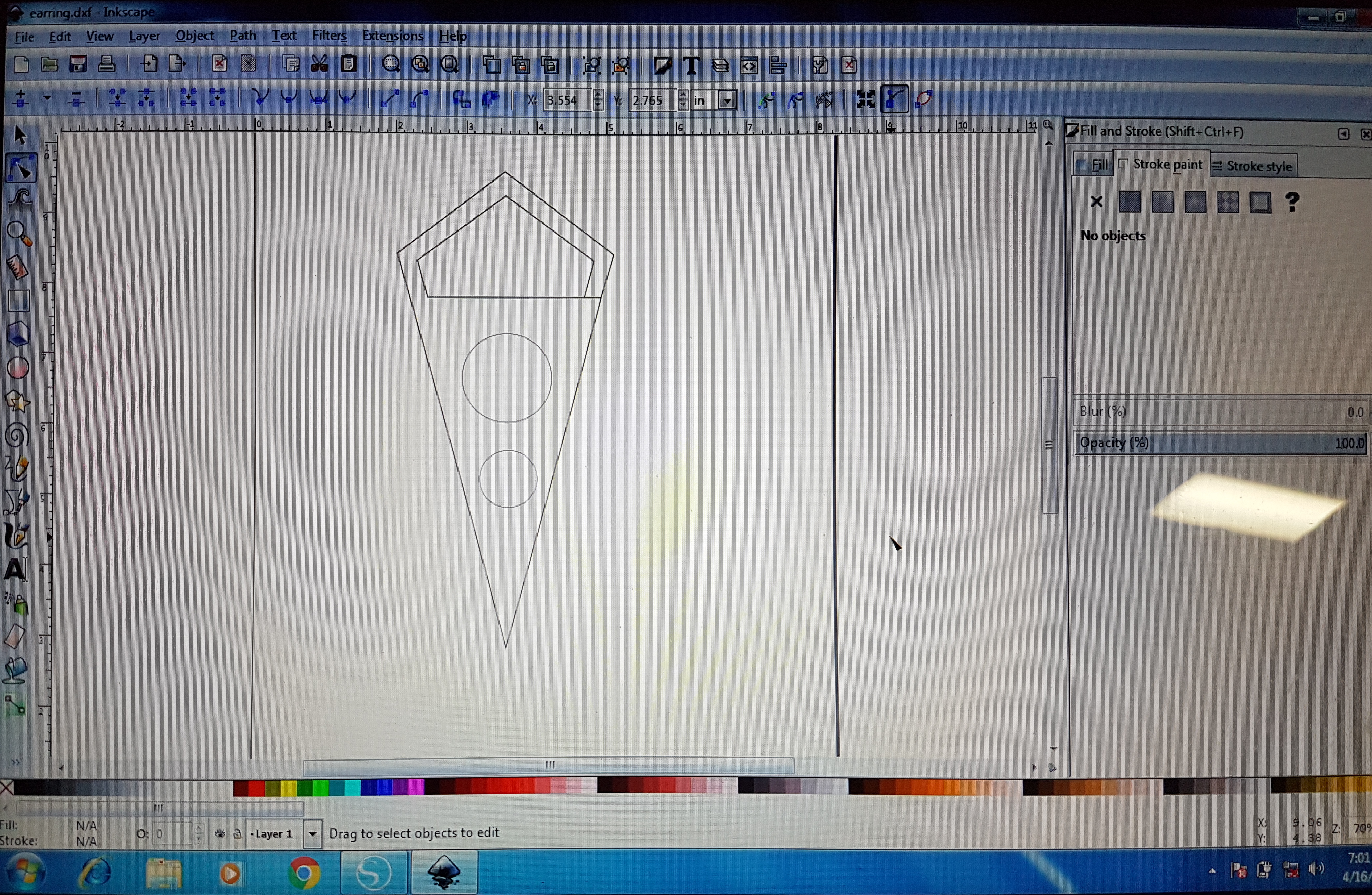Screen dimensions: 1372x895
Task: Select the Measure ruler tool
Action: (18, 267)
